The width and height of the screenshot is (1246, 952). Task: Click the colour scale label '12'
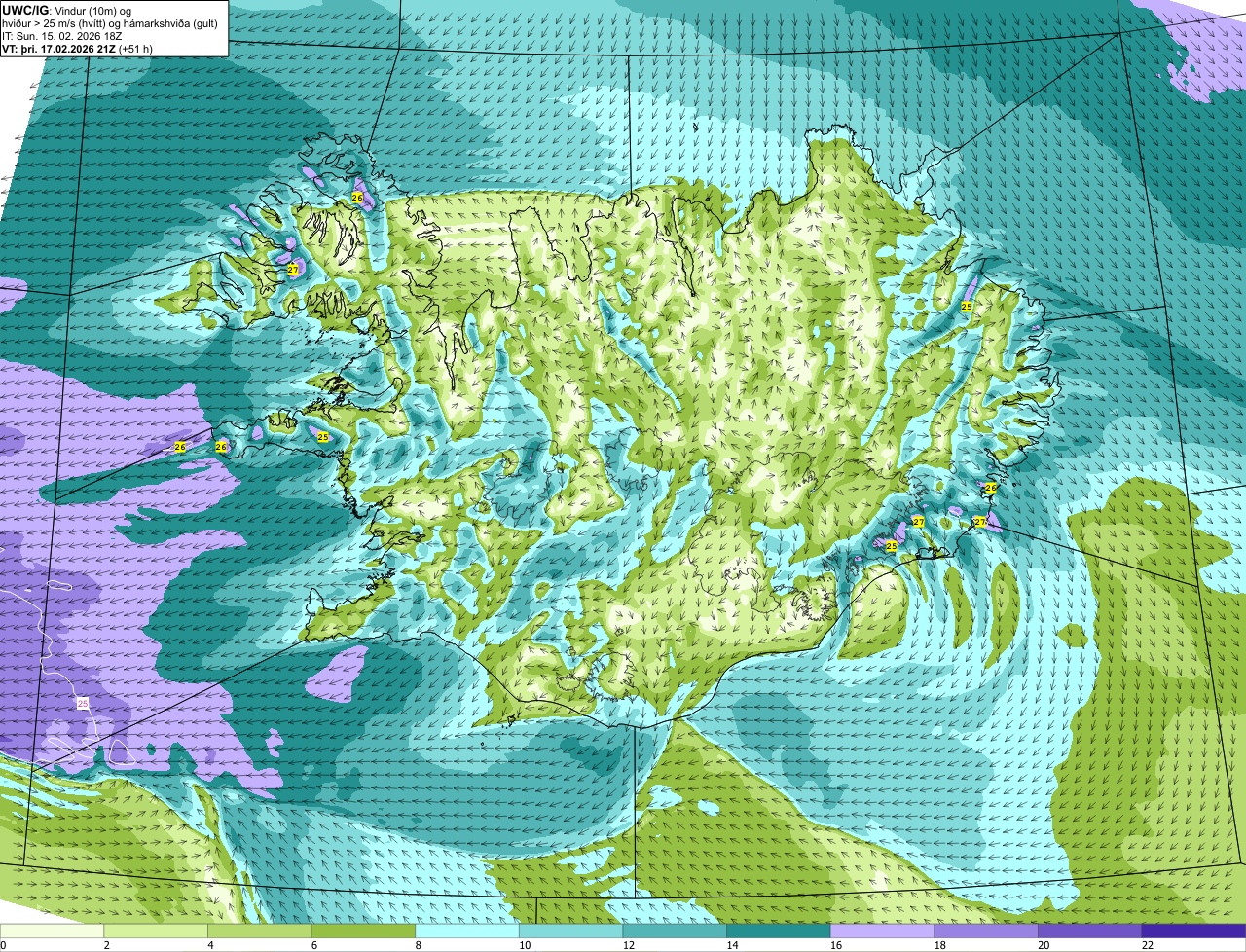point(628,944)
